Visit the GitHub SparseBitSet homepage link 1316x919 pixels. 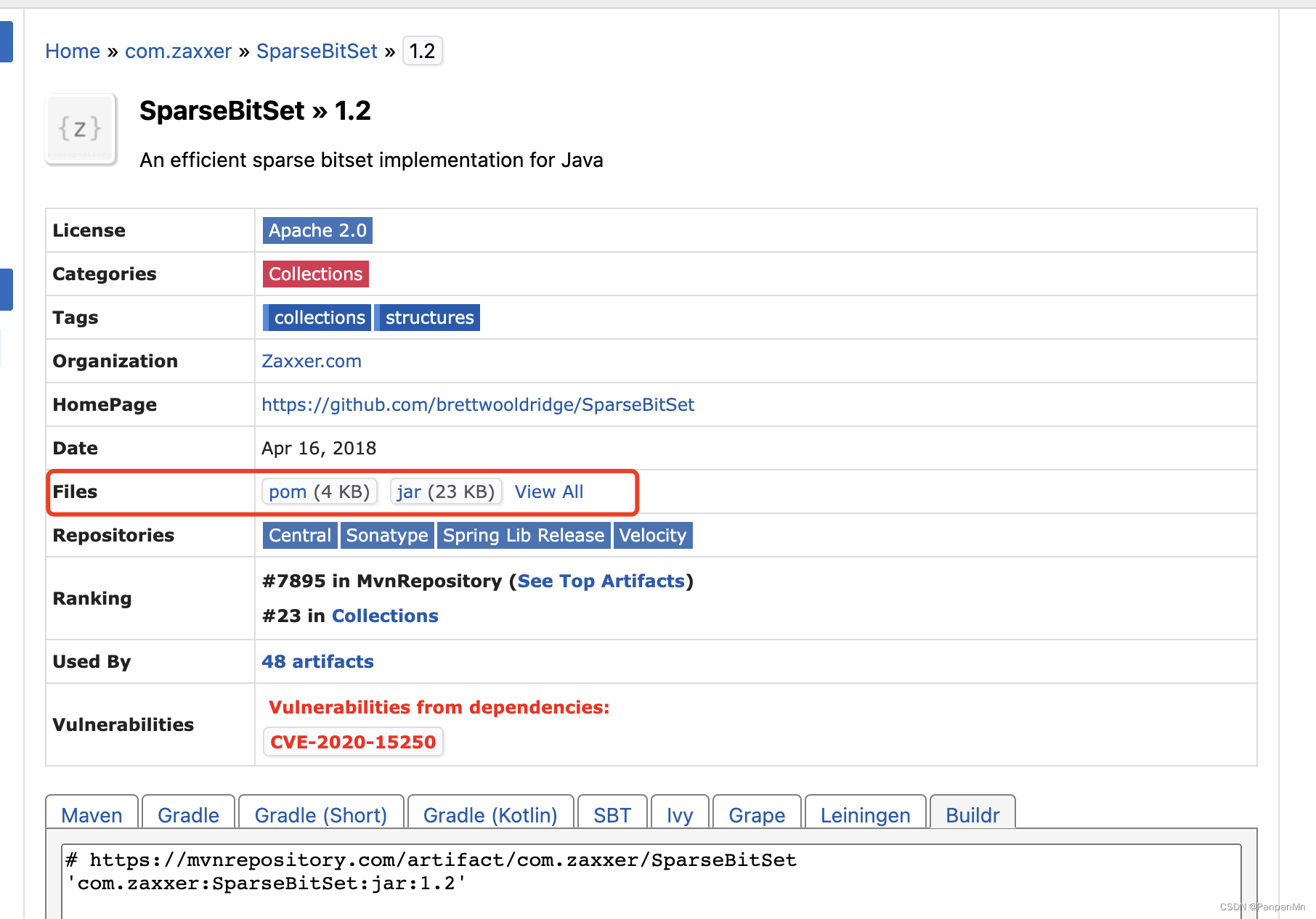(x=478, y=404)
